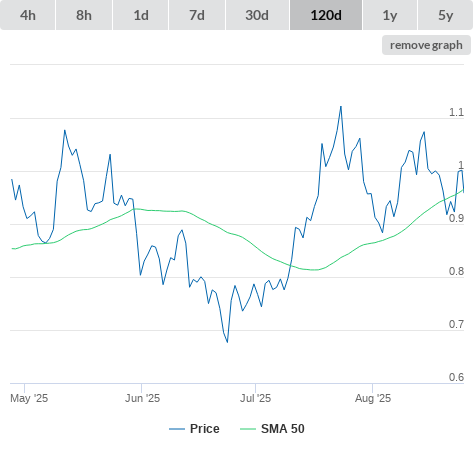Select the 4h time range tab

(x=28, y=15)
